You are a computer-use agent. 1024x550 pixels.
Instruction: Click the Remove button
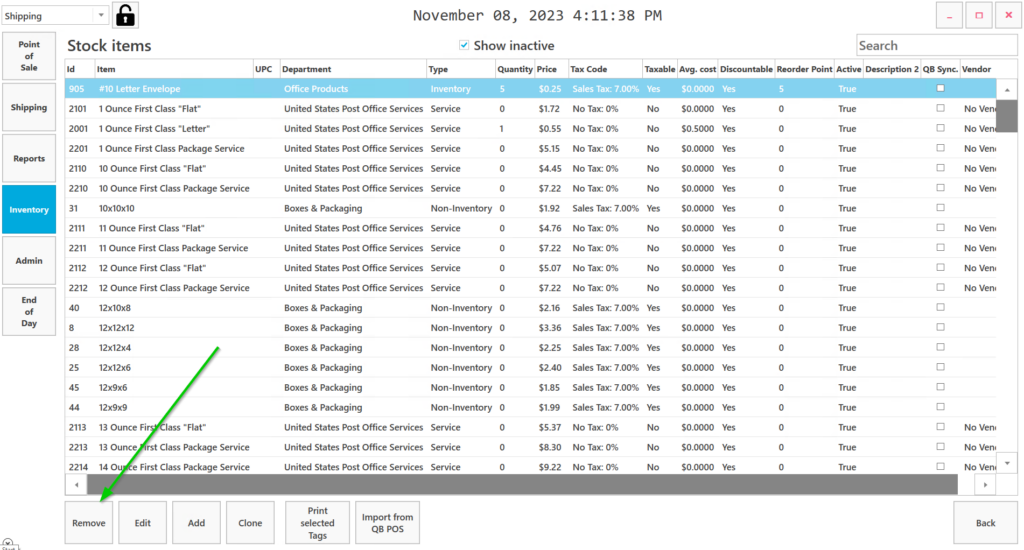click(x=89, y=523)
